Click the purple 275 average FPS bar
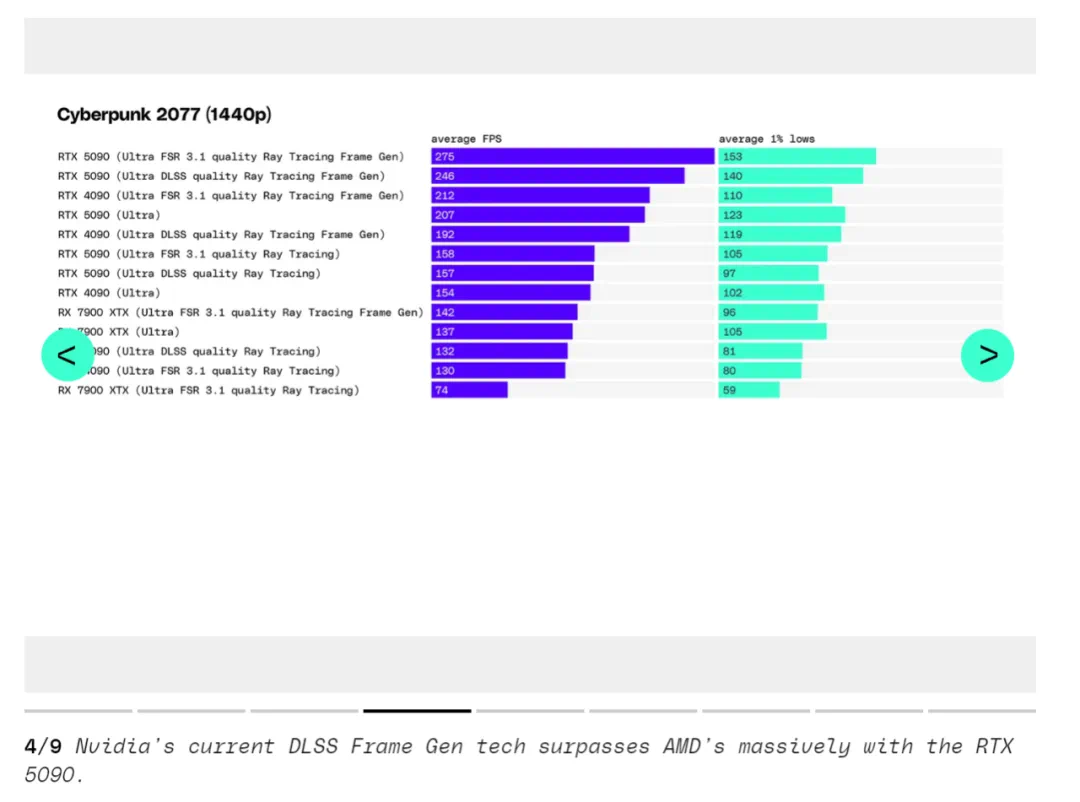This screenshot has width=1080, height=802. [x=572, y=157]
